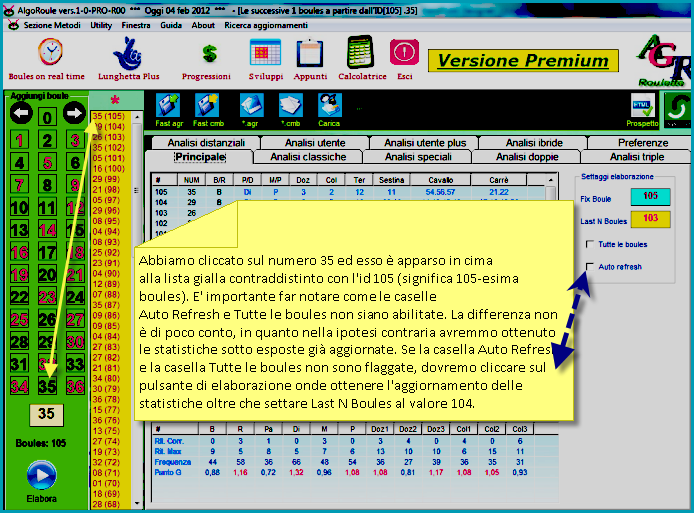Open the Prospetto HTML report icon
Image resolution: width=694 pixels, height=513 pixels.
pyautogui.click(x=642, y=106)
